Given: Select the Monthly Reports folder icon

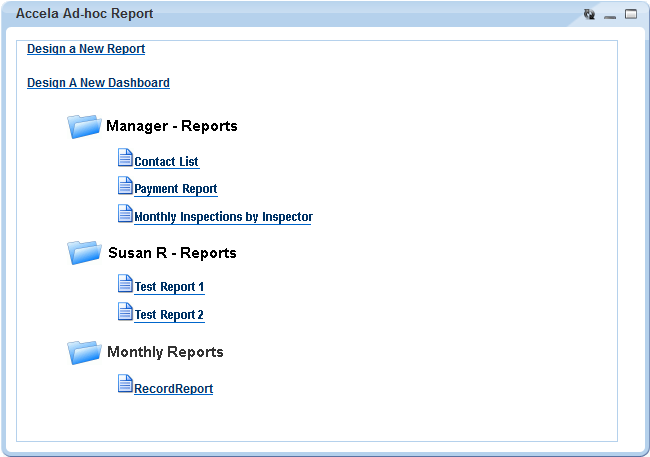Looking at the screenshot, I should point(85,352).
